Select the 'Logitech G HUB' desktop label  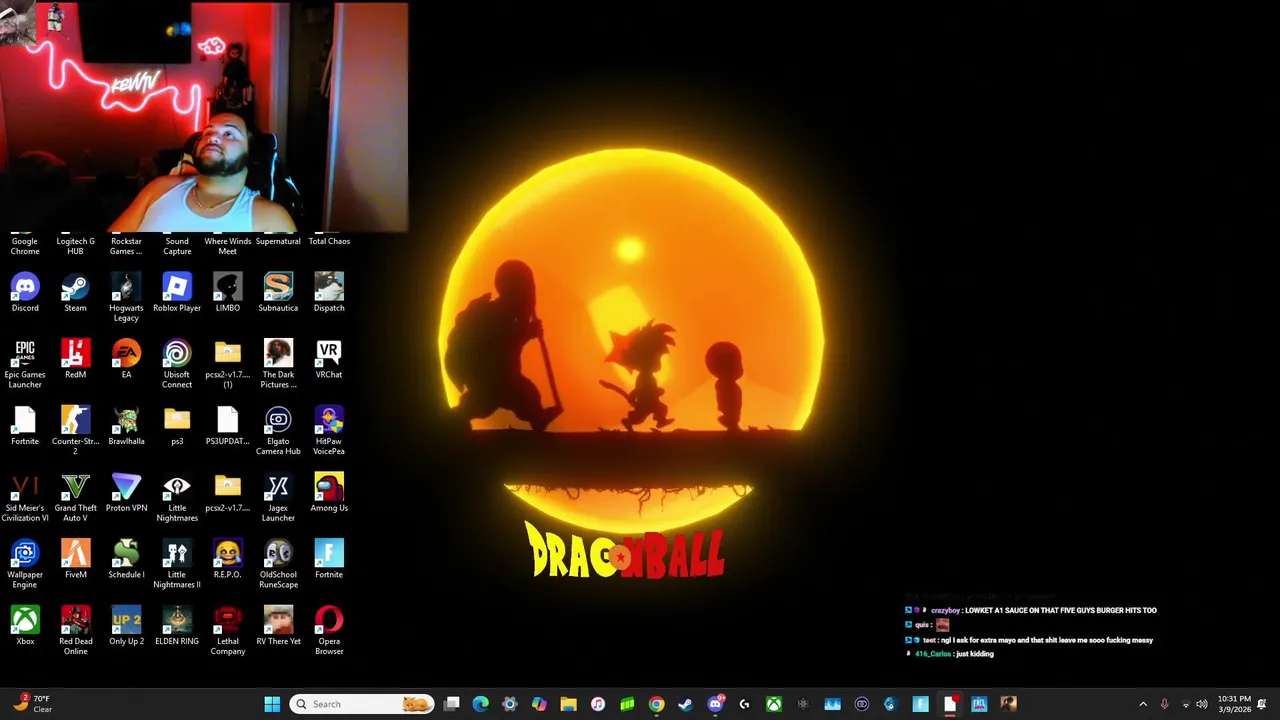(75, 246)
